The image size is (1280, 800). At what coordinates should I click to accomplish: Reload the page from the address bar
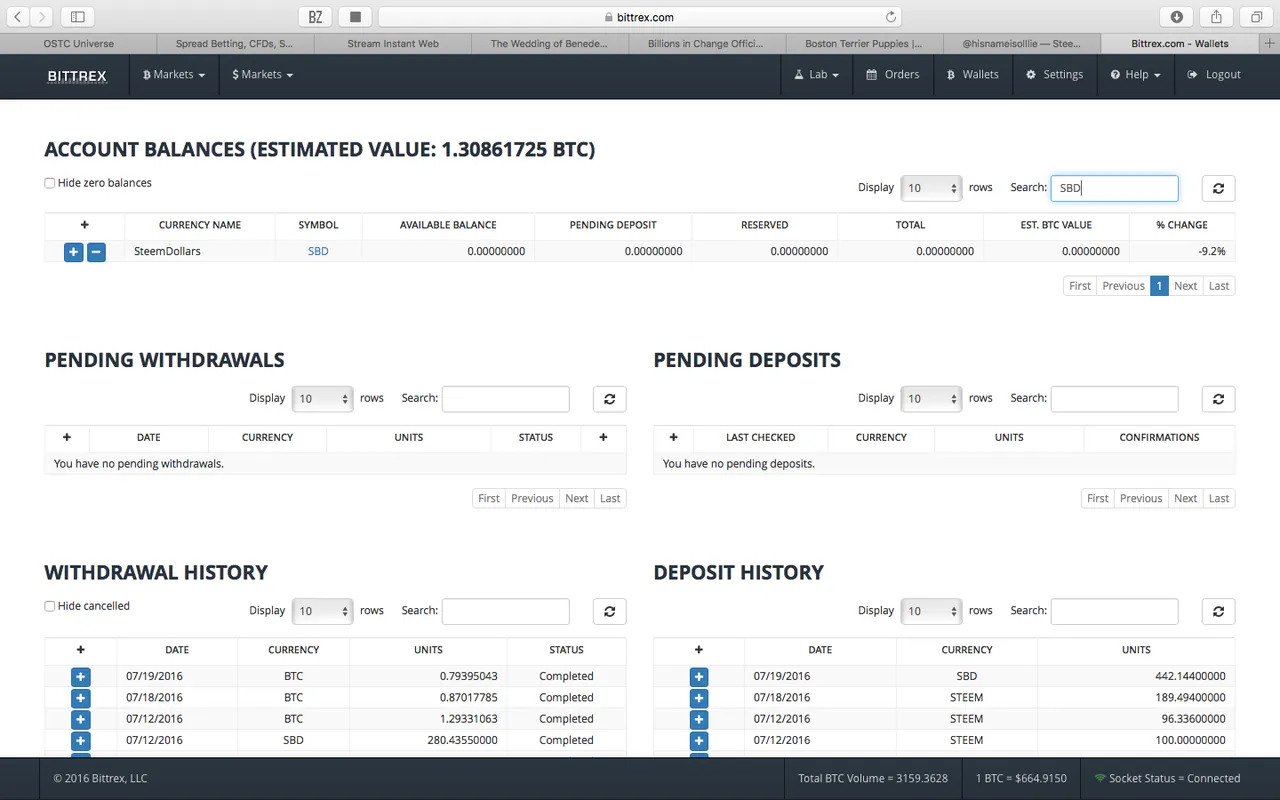click(x=891, y=17)
